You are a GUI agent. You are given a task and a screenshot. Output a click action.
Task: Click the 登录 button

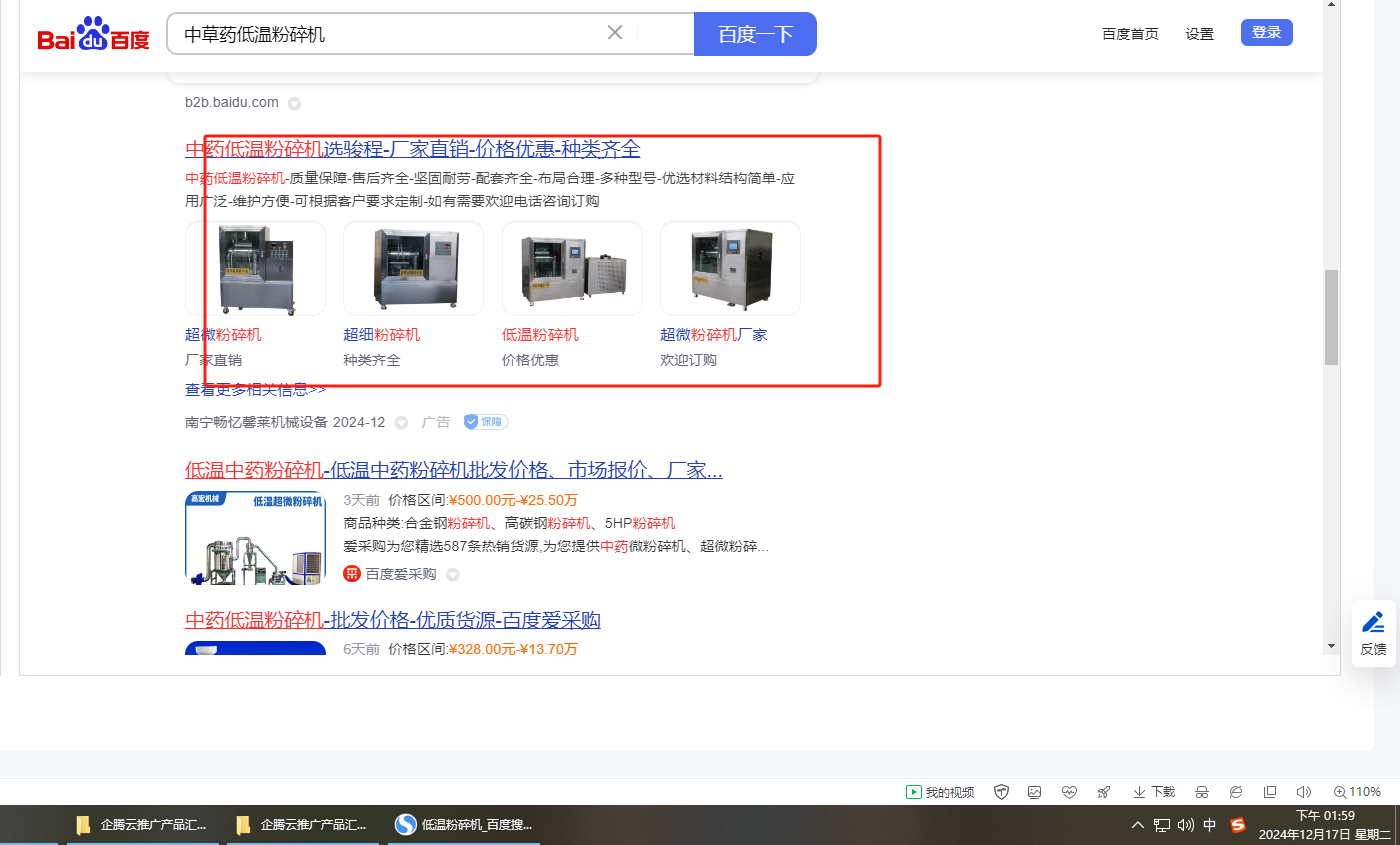1267,32
